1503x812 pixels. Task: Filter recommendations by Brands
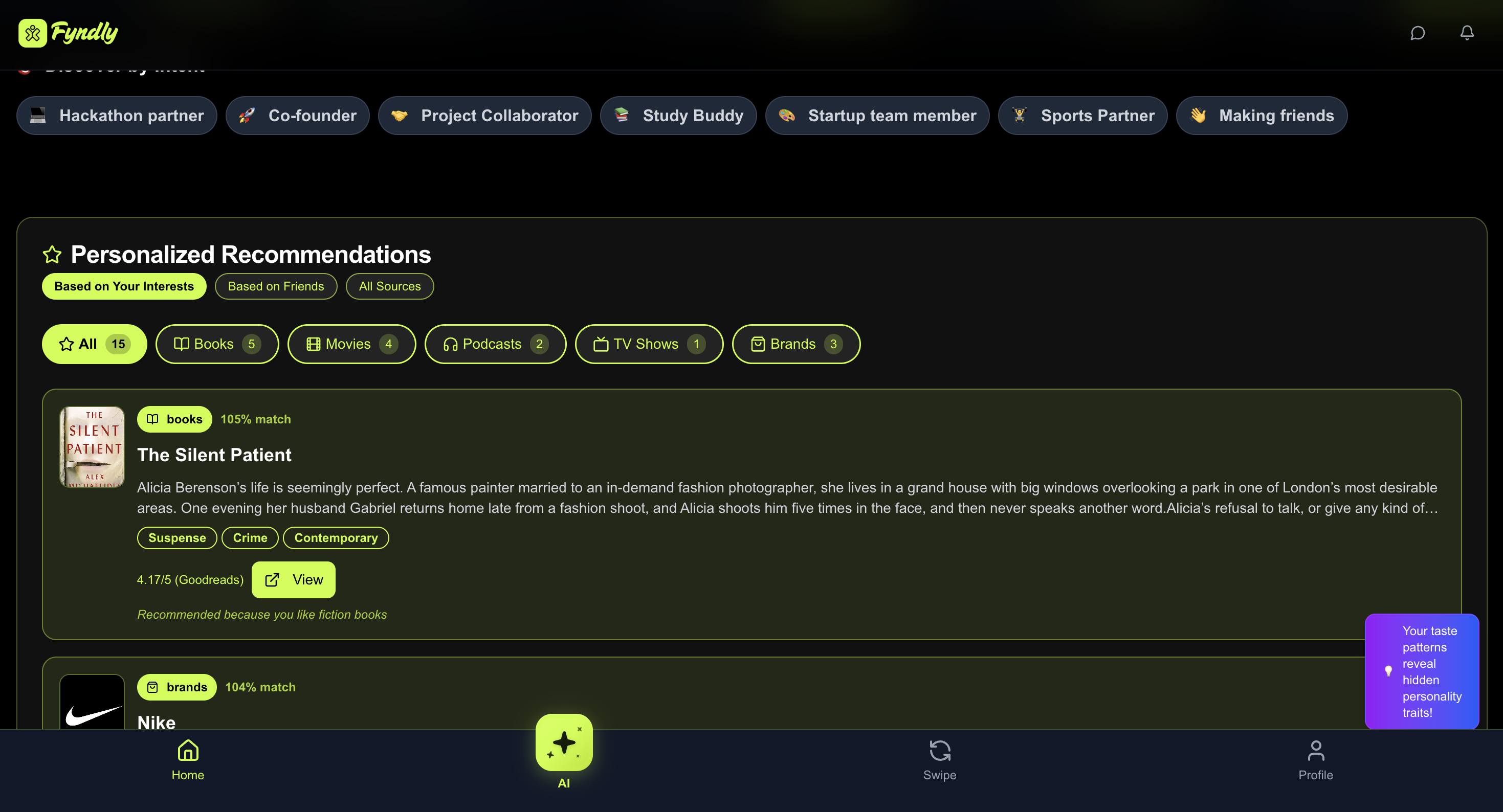pyautogui.click(x=795, y=344)
